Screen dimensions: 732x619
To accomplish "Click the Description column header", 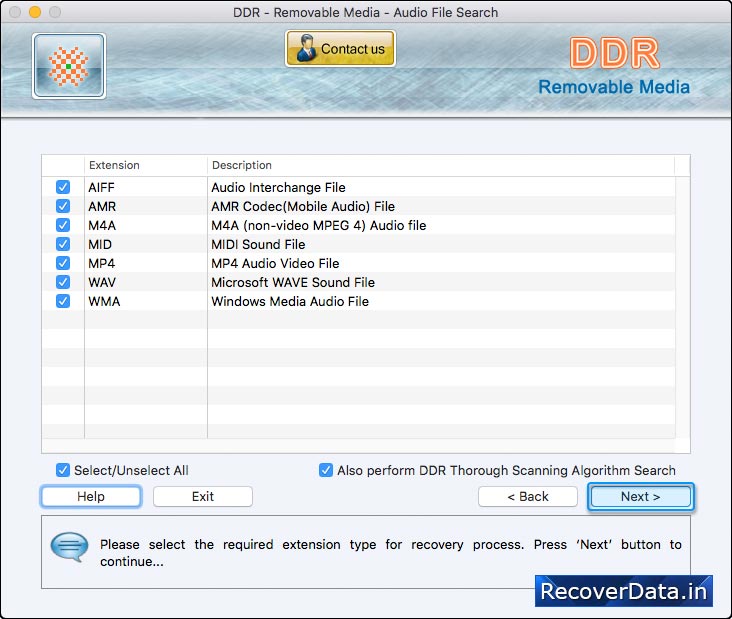I will pos(441,165).
